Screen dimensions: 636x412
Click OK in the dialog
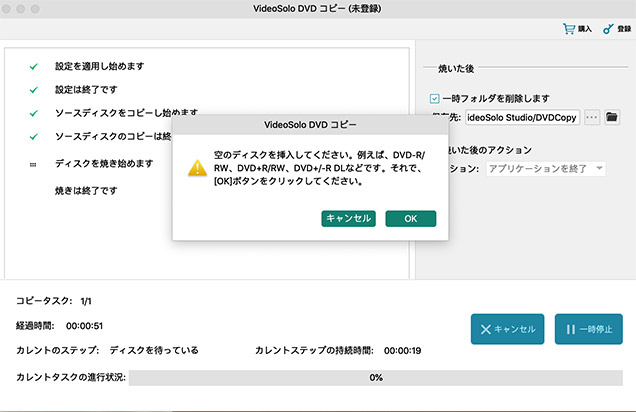pyautogui.click(x=411, y=219)
